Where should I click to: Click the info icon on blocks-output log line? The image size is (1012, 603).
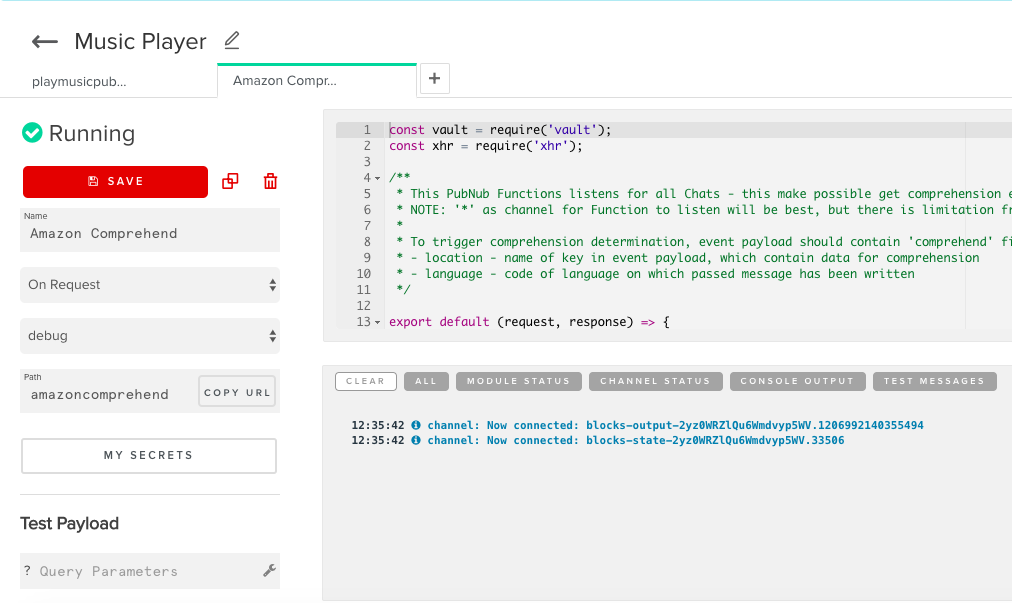click(x=416, y=425)
